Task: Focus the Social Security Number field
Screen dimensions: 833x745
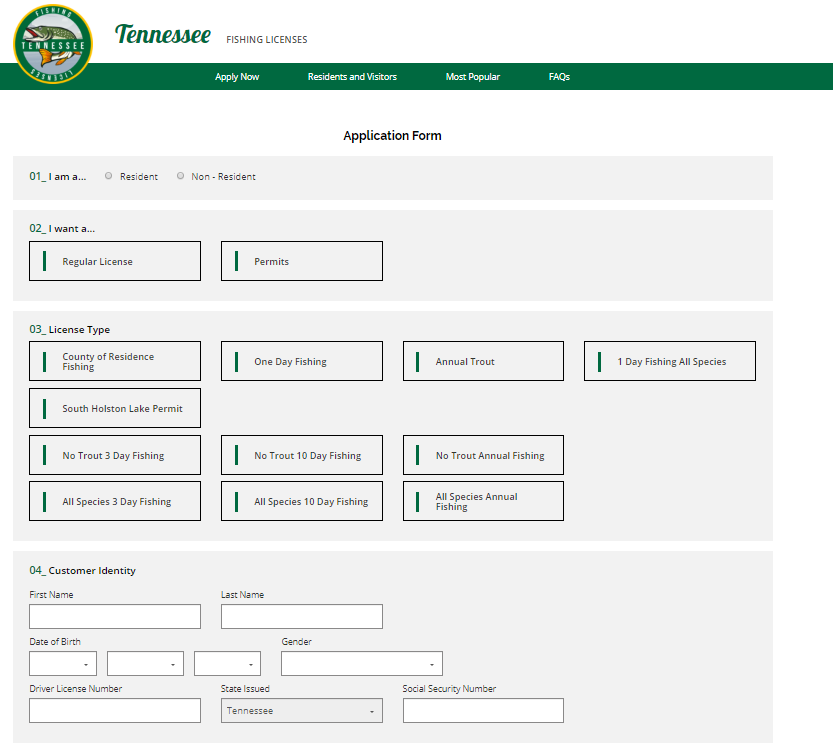Action: [x=483, y=711]
